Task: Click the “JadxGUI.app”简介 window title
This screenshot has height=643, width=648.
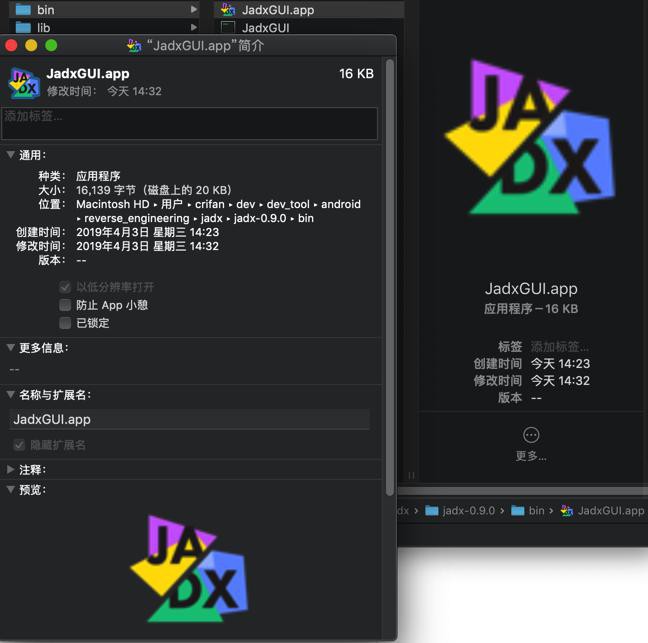Action: click(205, 45)
